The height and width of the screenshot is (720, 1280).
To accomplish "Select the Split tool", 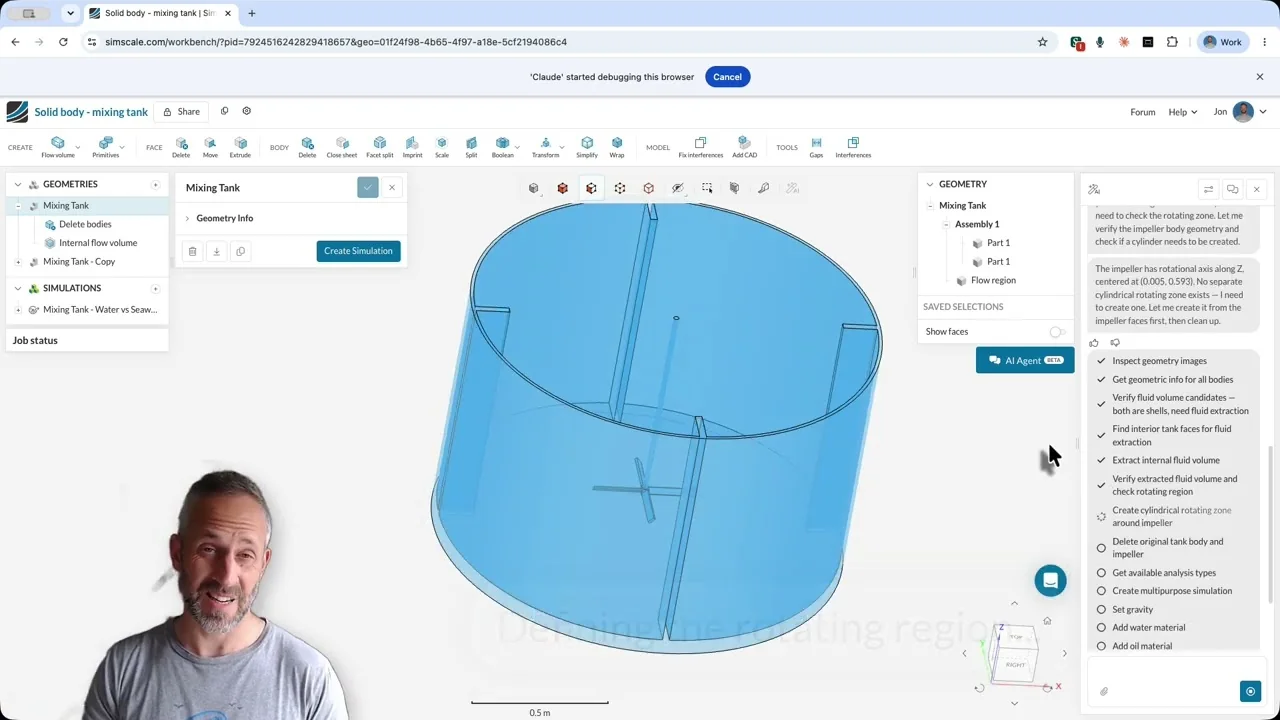I will pyautogui.click(x=471, y=147).
